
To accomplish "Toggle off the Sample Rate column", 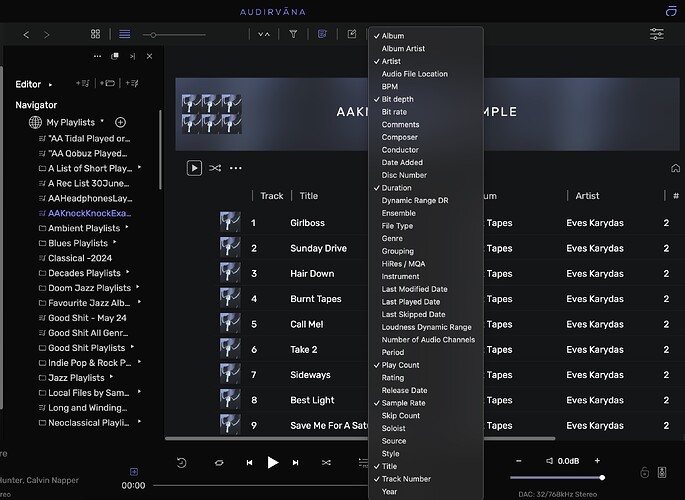I will click(403, 403).
